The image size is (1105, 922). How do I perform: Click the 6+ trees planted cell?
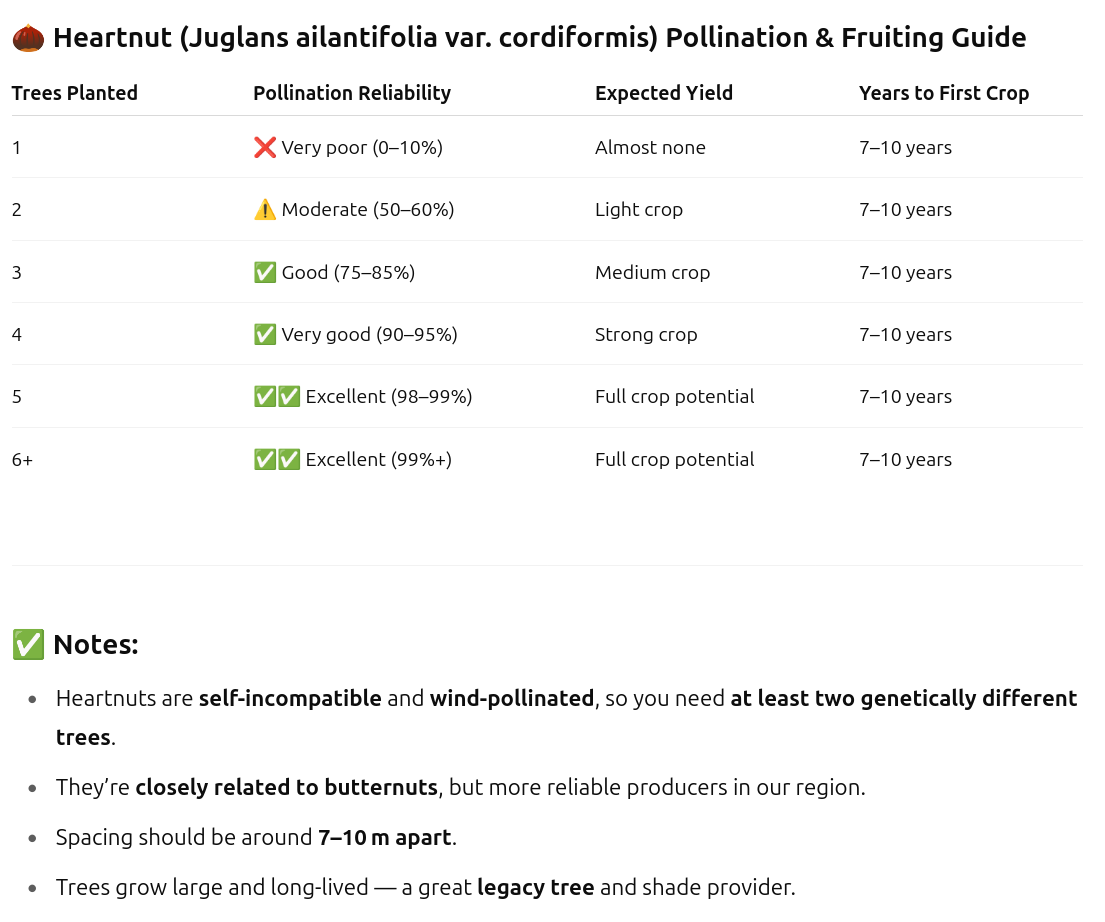coord(23,460)
